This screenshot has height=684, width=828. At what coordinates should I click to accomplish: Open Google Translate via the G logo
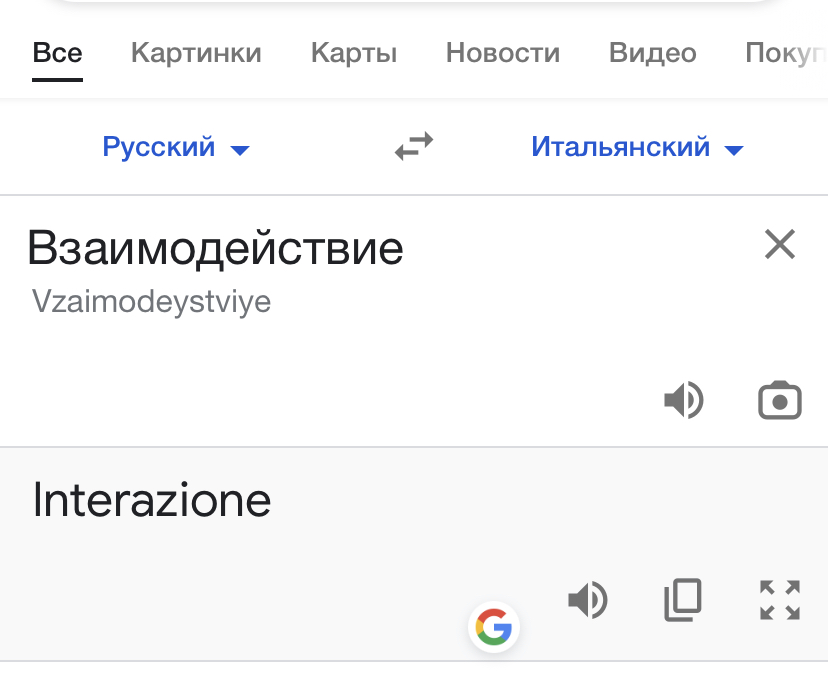[x=494, y=627]
